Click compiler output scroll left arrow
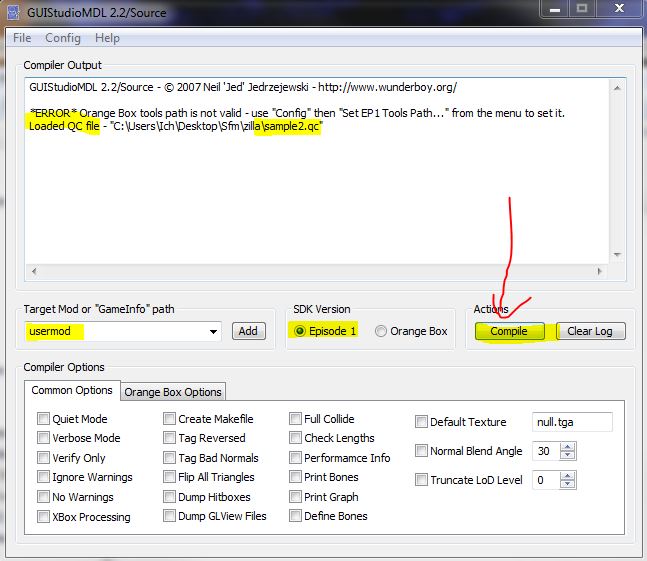The height and width of the screenshot is (561, 647). point(34,271)
